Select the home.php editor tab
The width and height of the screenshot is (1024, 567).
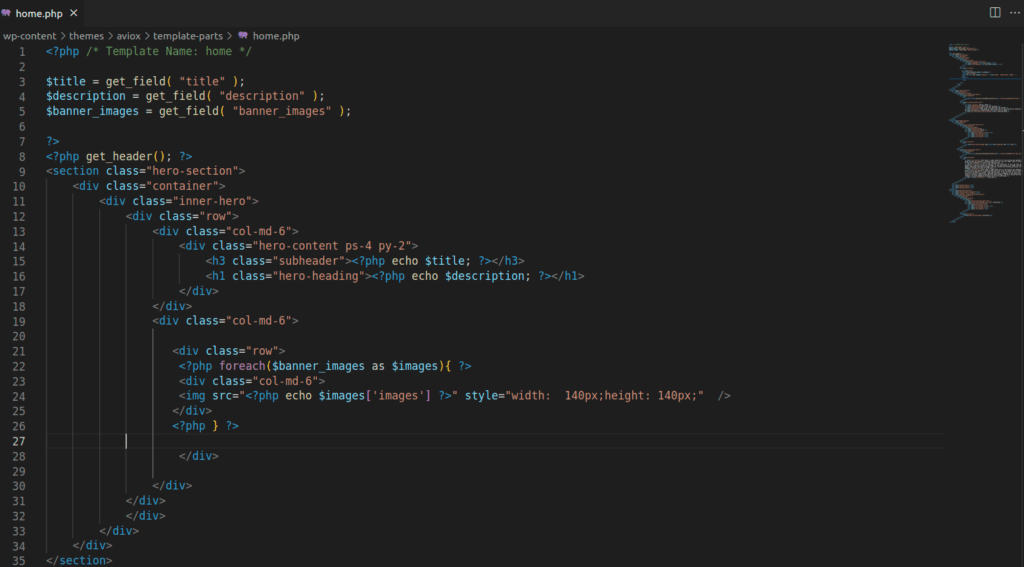38,13
